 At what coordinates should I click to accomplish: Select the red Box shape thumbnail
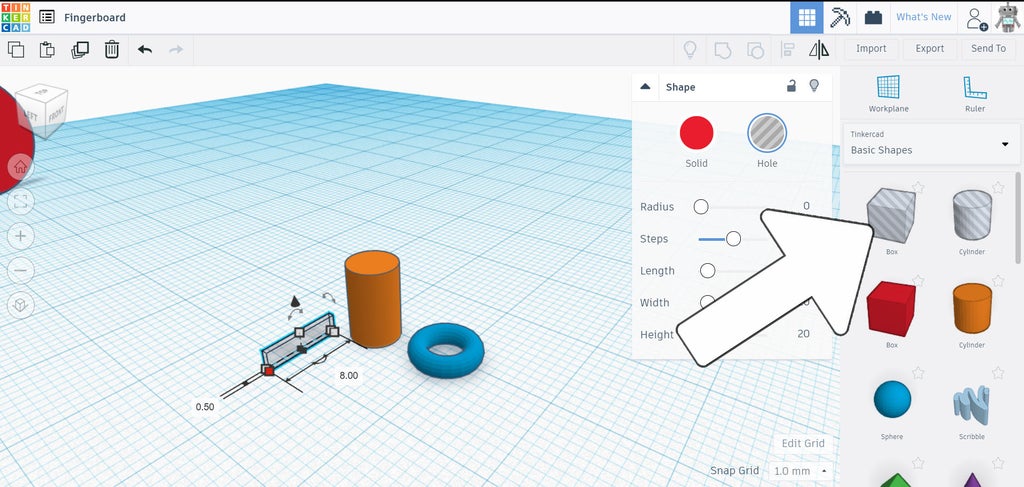point(891,309)
